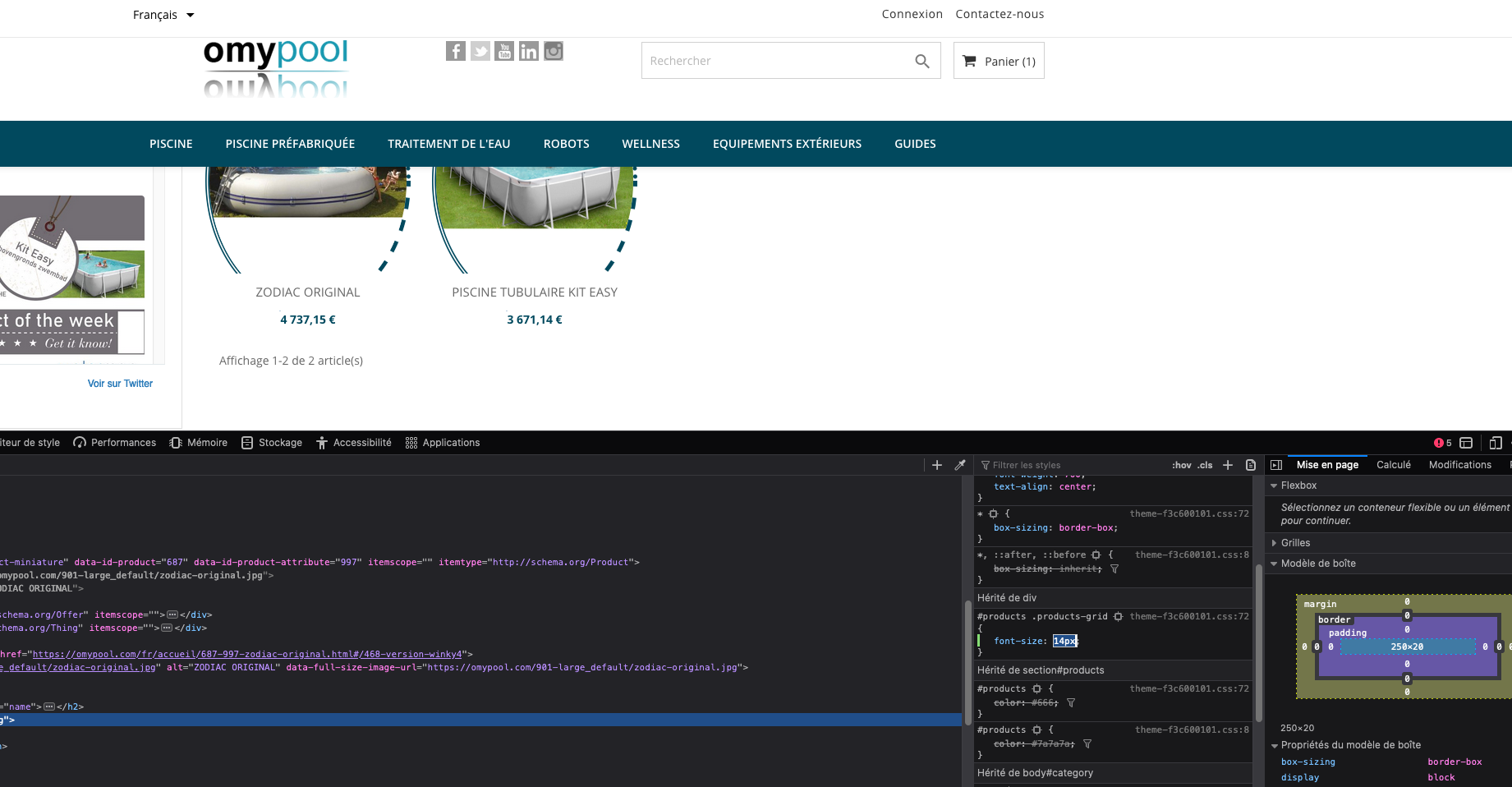This screenshot has height=787, width=1512.
Task: Open the ZODIAC ORIGINAL product link
Action: pos(308,292)
